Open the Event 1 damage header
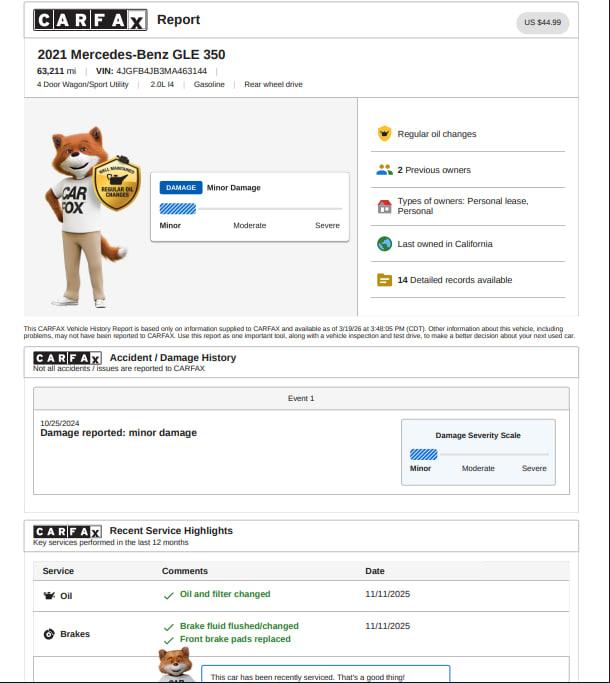 (x=301, y=398)
